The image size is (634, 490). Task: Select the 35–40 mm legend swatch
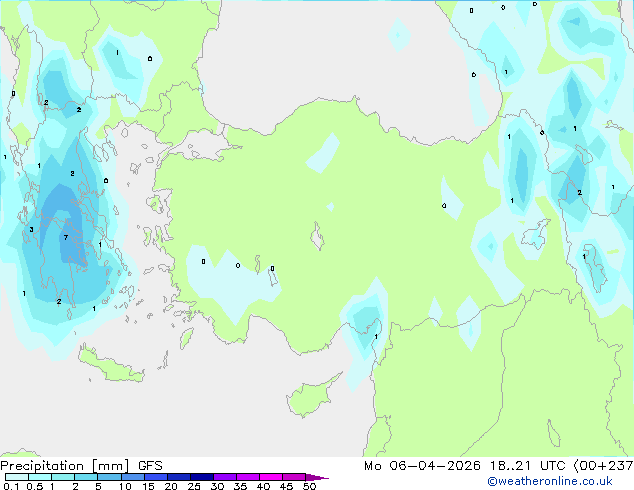tap(248, 477)
